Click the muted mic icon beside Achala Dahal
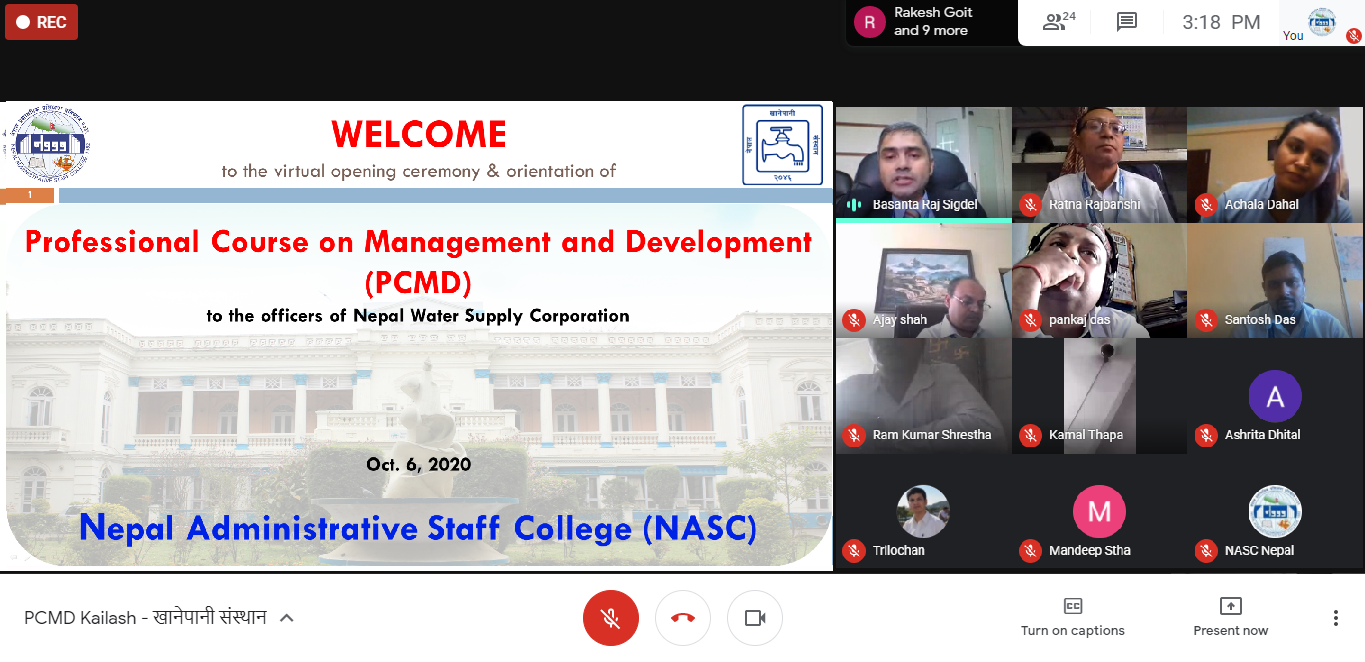1365x662 pixels. click(1206, 205)
